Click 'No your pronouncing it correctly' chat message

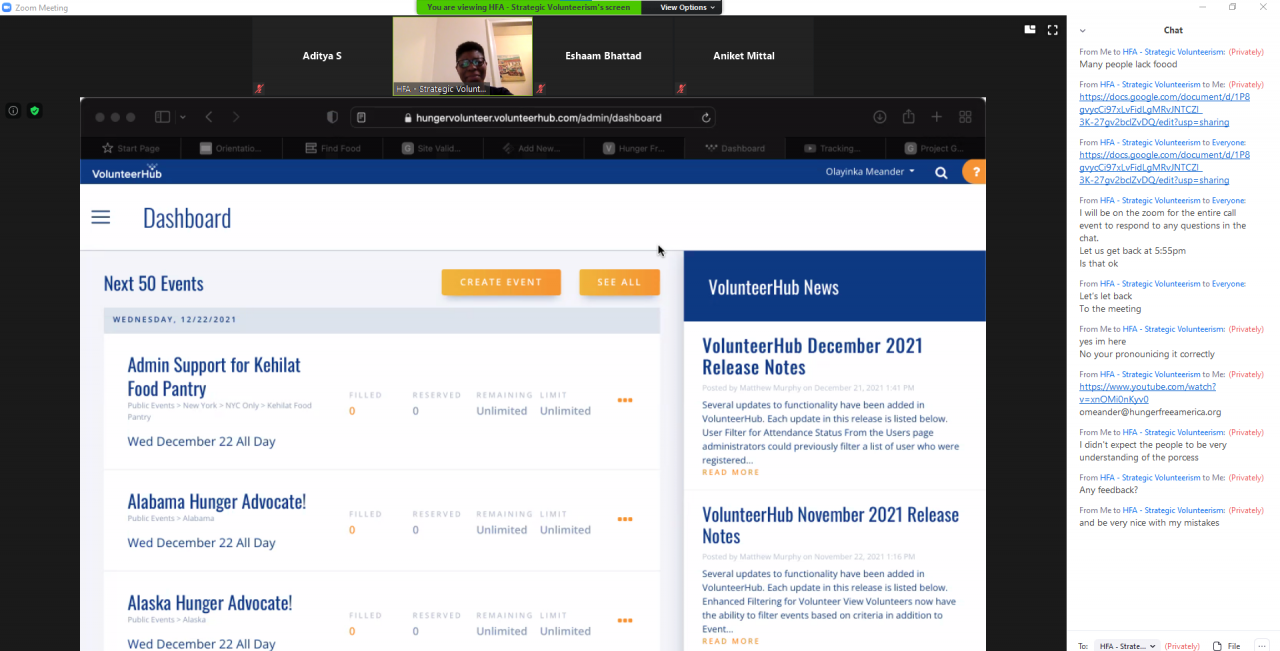[x=1147, y=354]
